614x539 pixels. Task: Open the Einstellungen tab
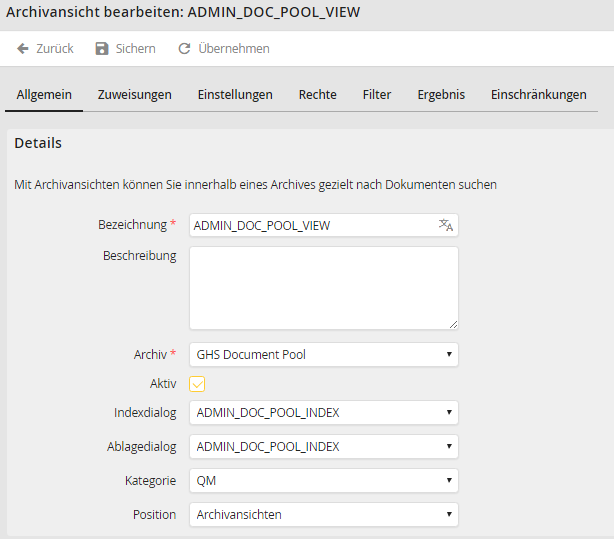[235, 95]
